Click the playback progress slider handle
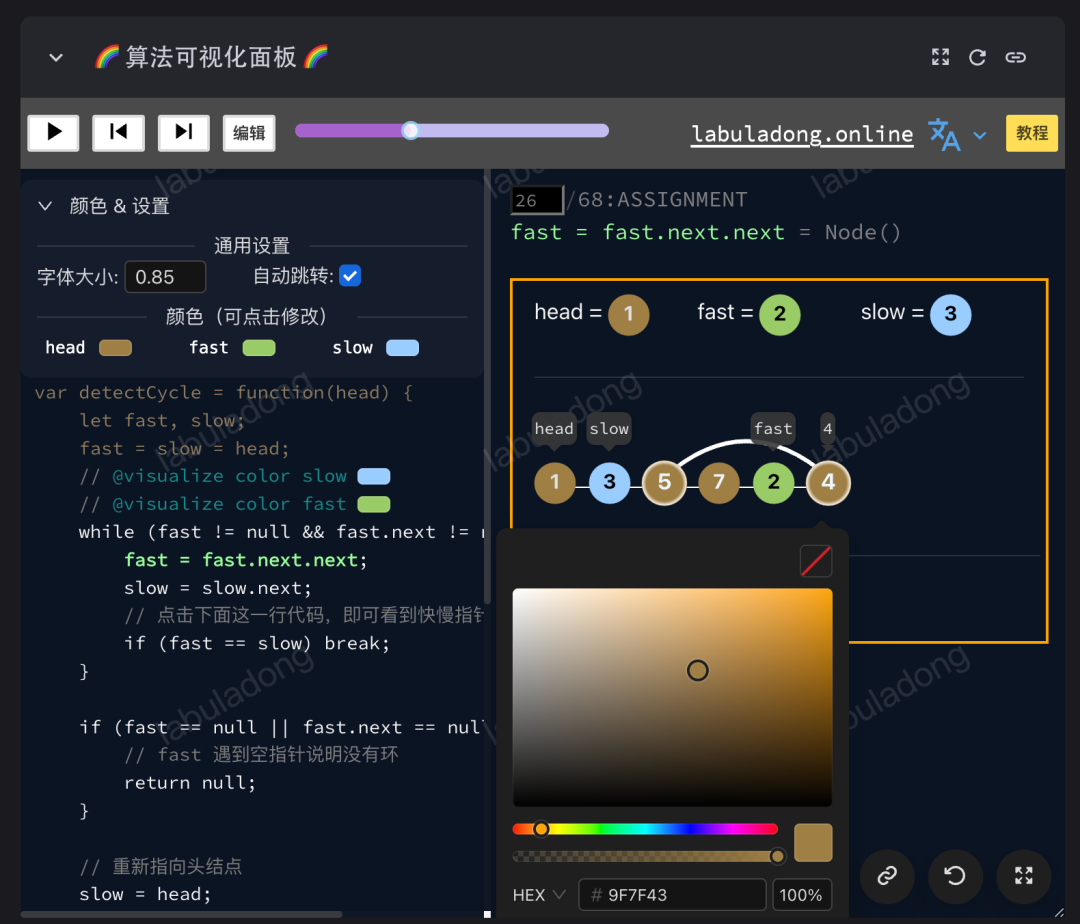The image size is (1080, 924). coord(411,130)
